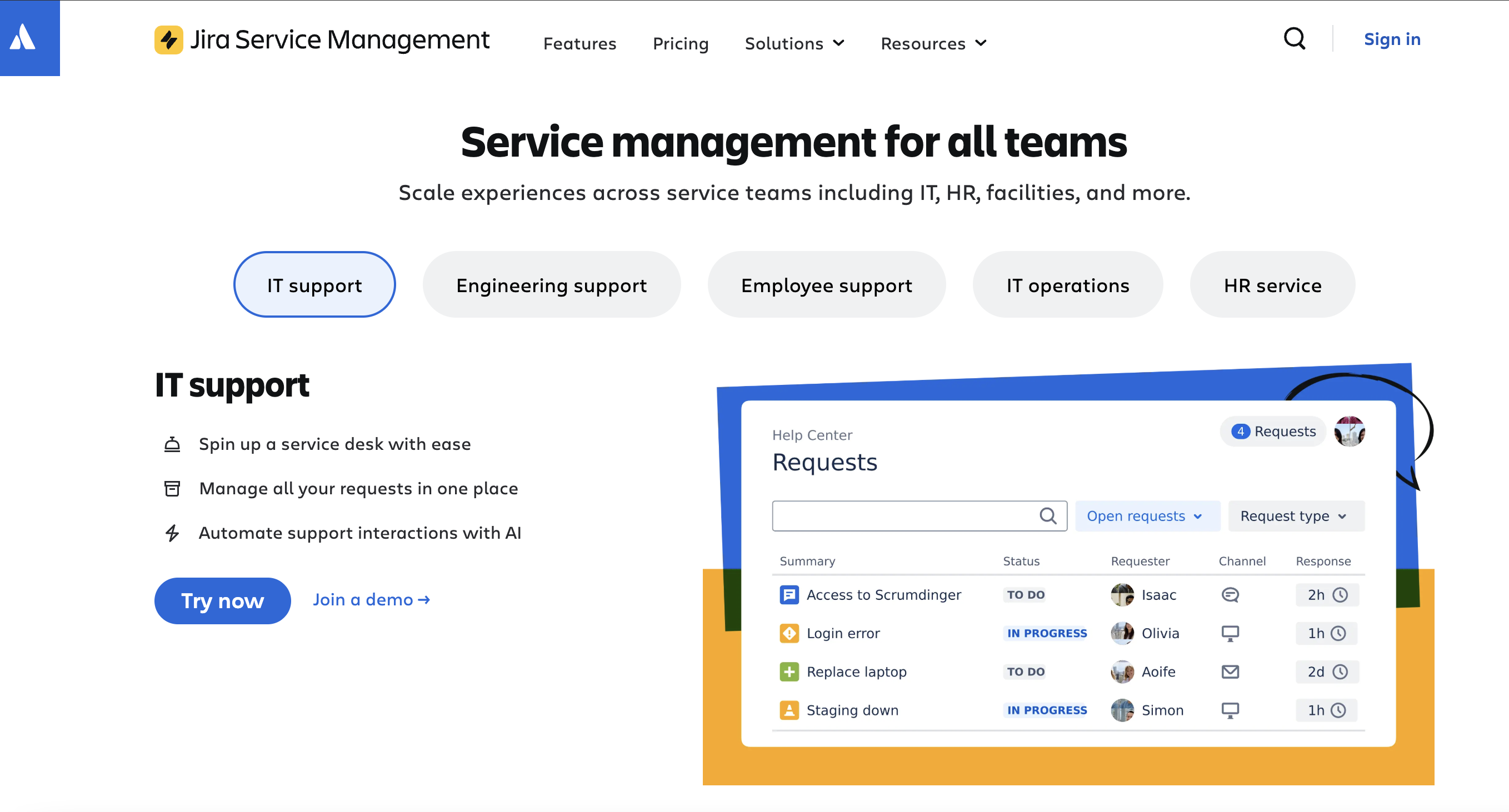Click the Access to Scrumdinger request
Screen dimensions: 1509x812
(x=883, y=595)
